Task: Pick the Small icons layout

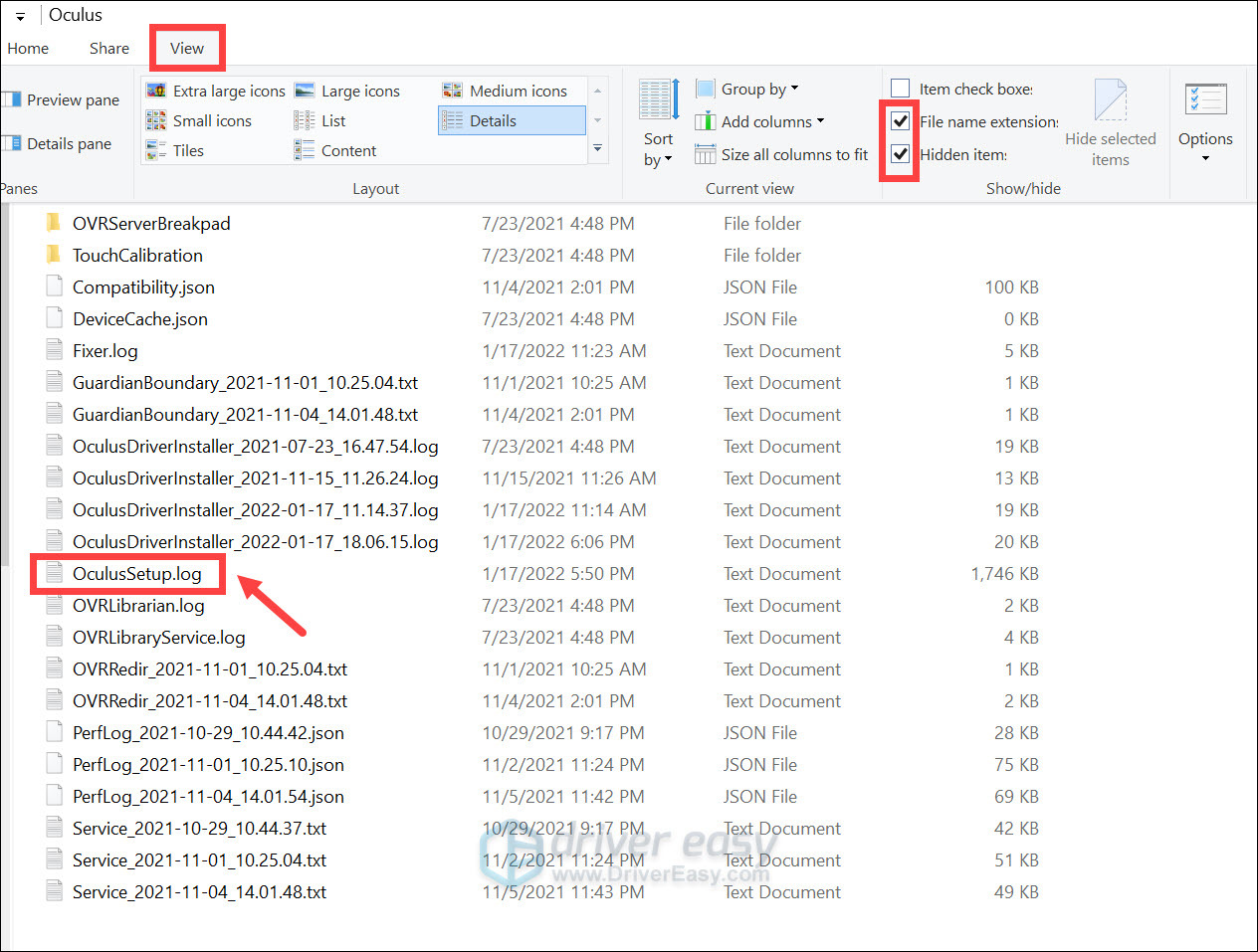Action: click(x=199, y=120)
